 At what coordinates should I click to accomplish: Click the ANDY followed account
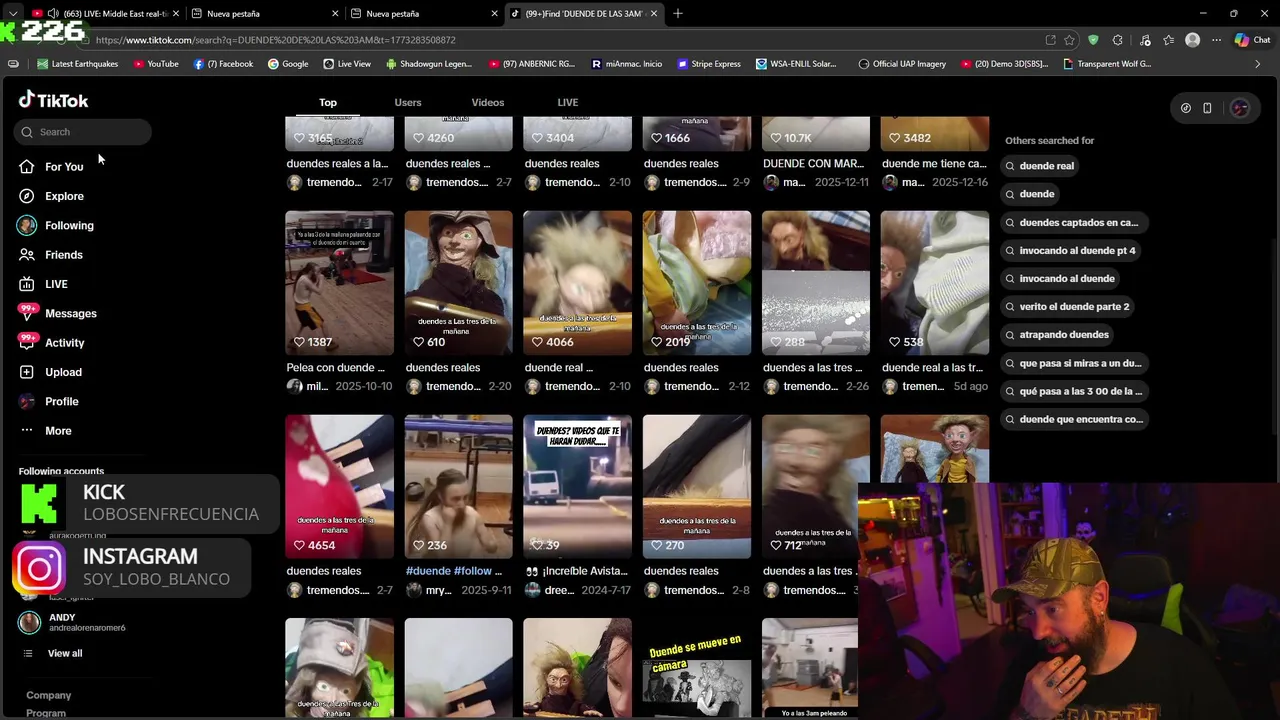72,622
